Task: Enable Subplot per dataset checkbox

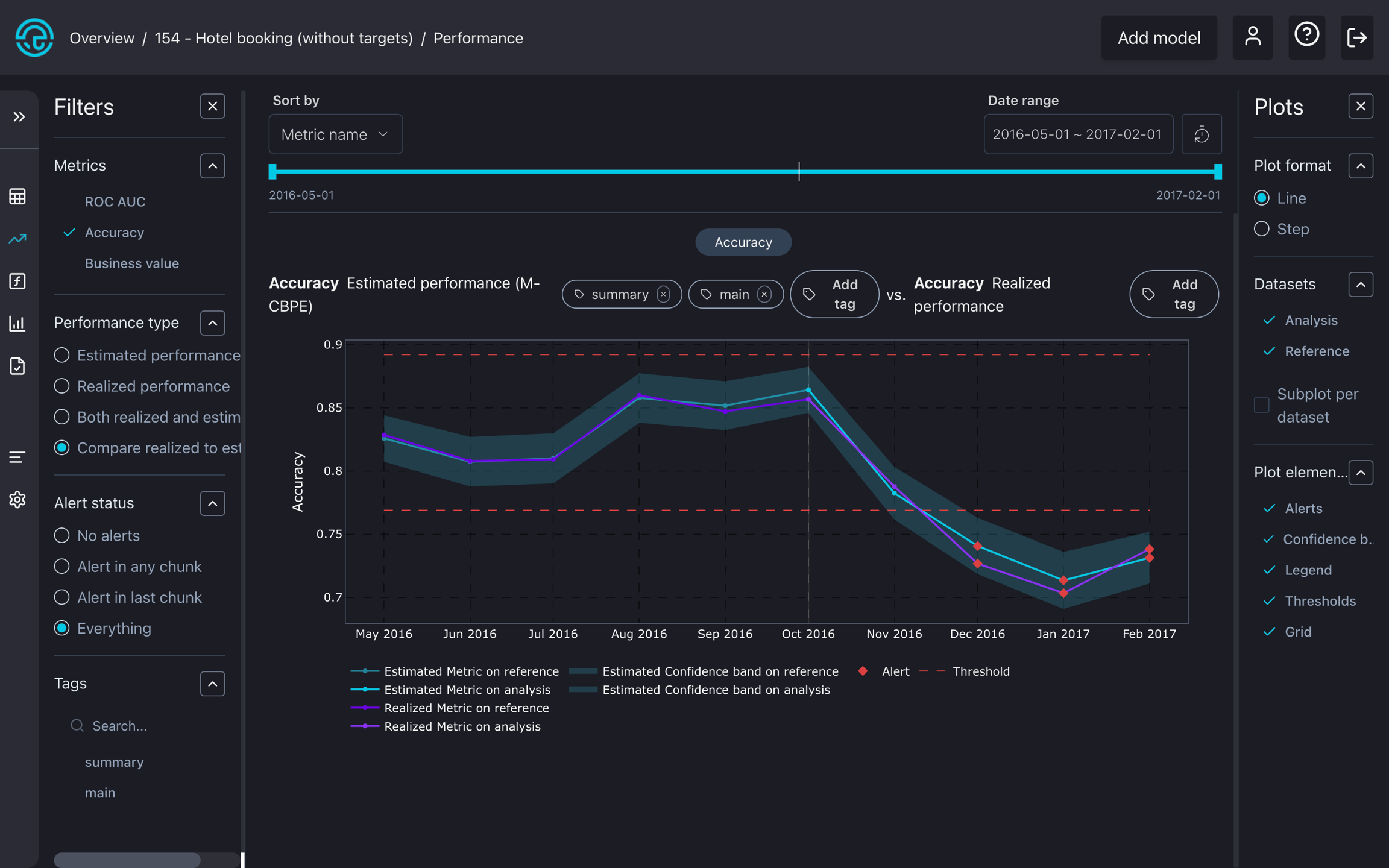Action: pyautogui.click(x=1261, y=405)
